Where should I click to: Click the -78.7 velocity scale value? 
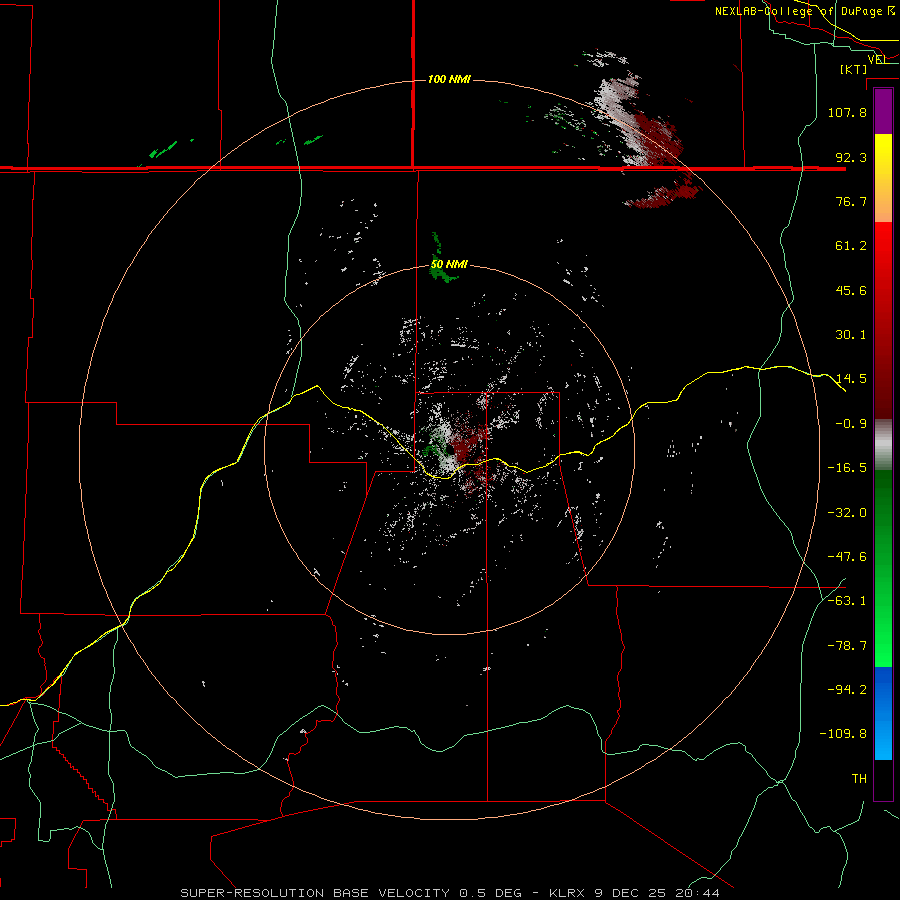coord(847,646)
